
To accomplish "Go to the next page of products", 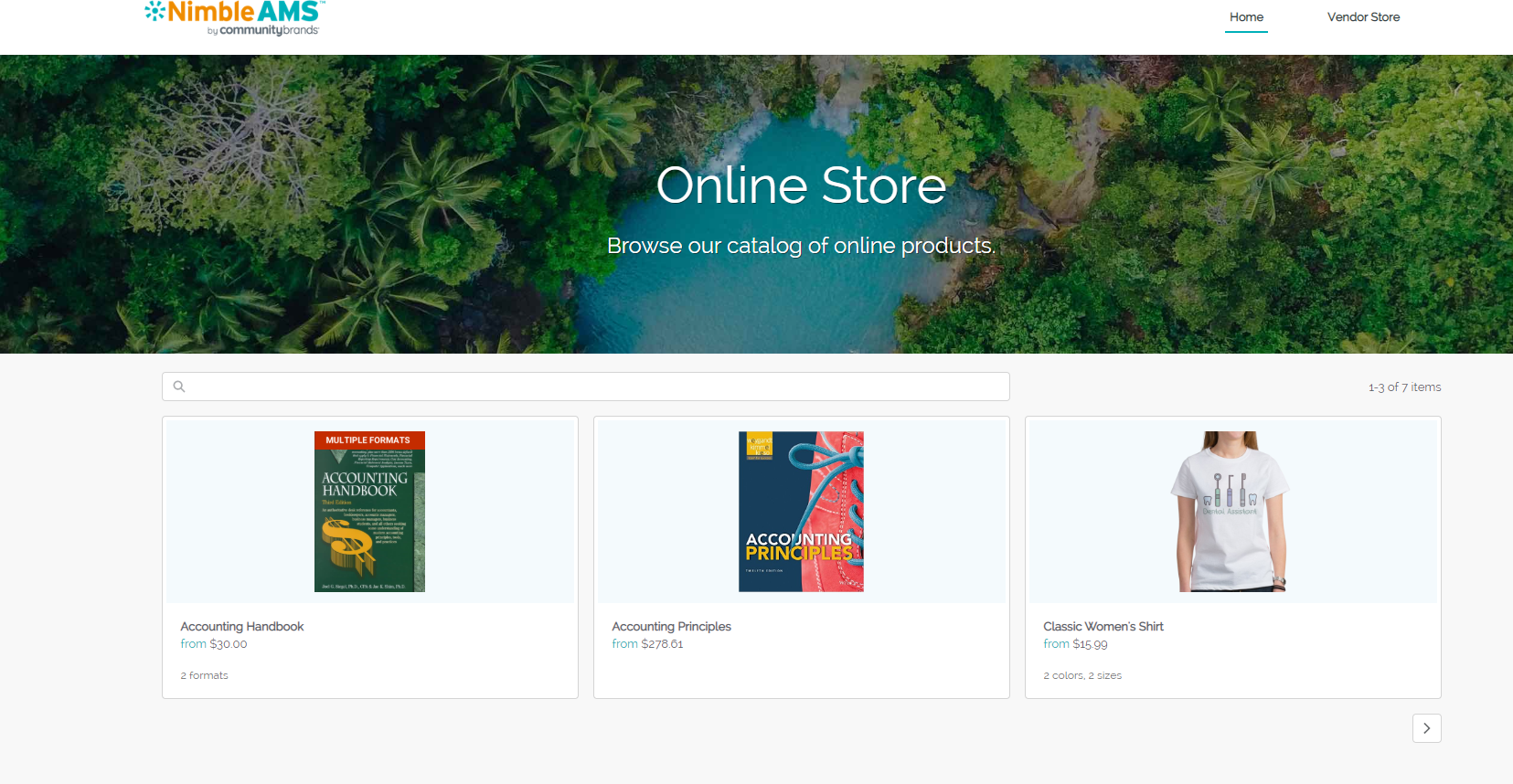I will pyautogui.click(x=1426, y=728).
